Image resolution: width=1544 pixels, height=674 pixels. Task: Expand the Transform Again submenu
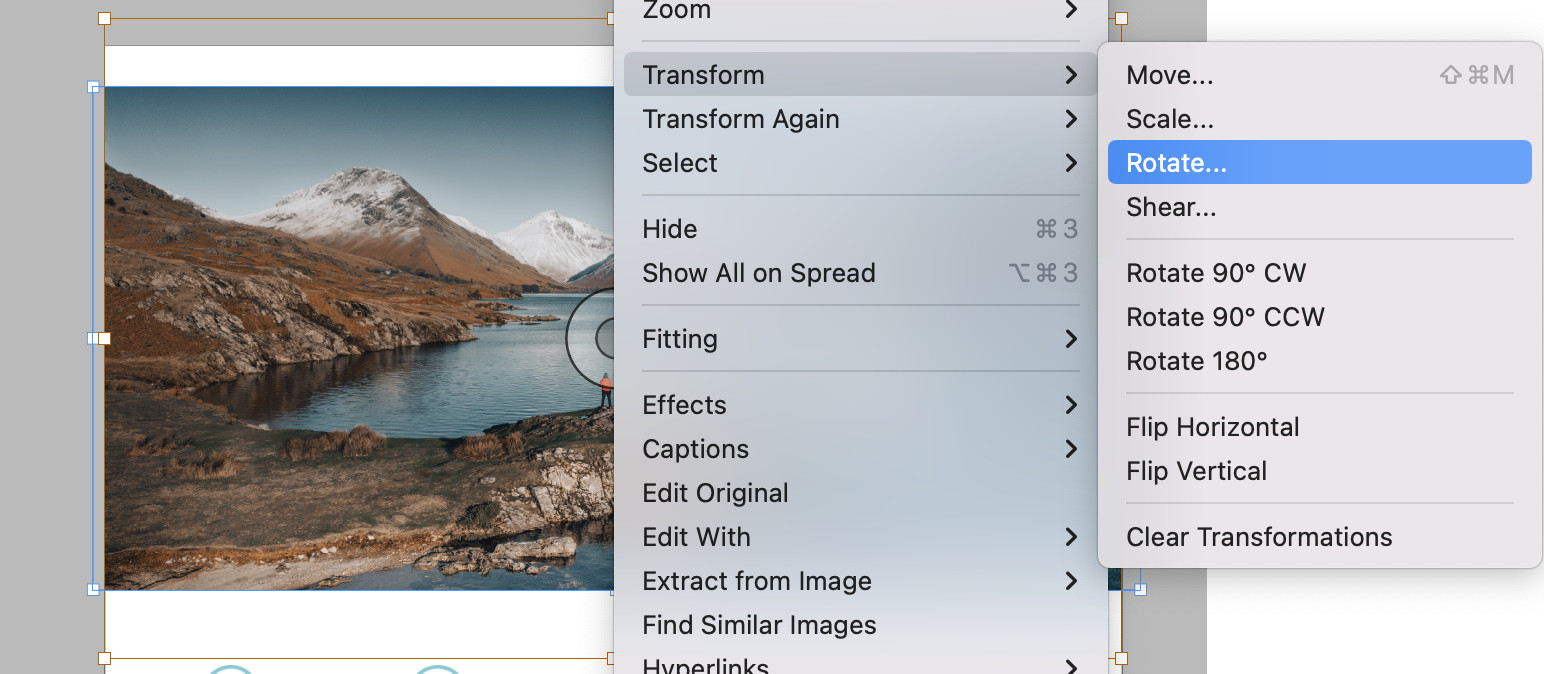[x=860, y=119]
